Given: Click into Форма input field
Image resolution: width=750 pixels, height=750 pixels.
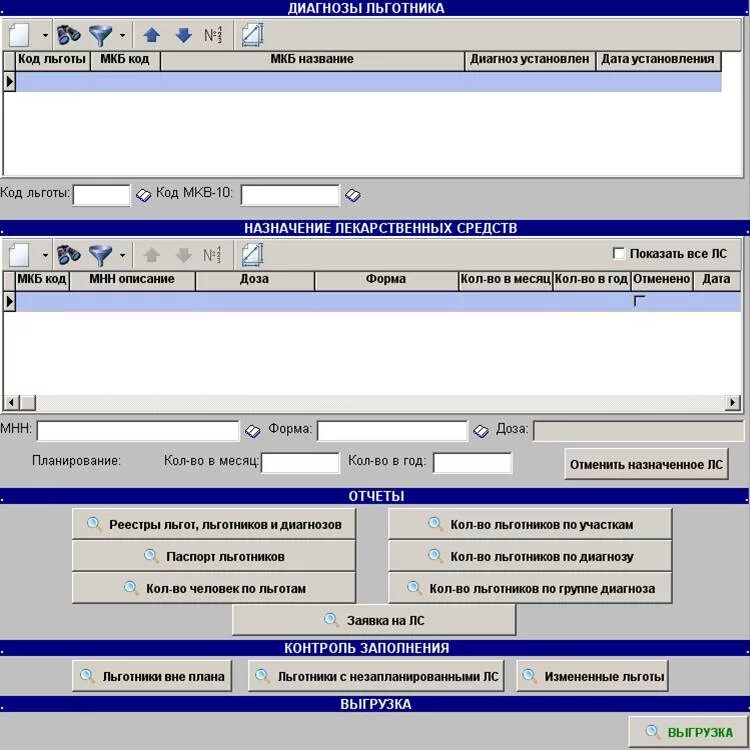Looking at the screenshot, I should tap(392, 431).
